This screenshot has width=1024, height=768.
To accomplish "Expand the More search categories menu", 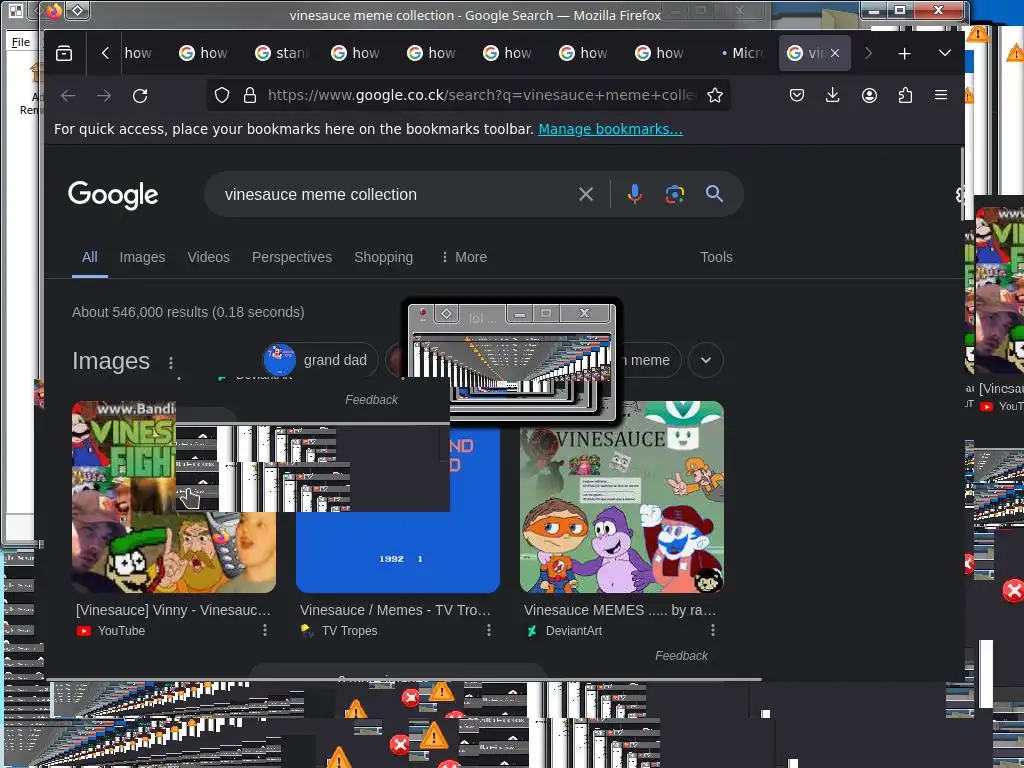I will pyautogui.click(x=464, y=257).
